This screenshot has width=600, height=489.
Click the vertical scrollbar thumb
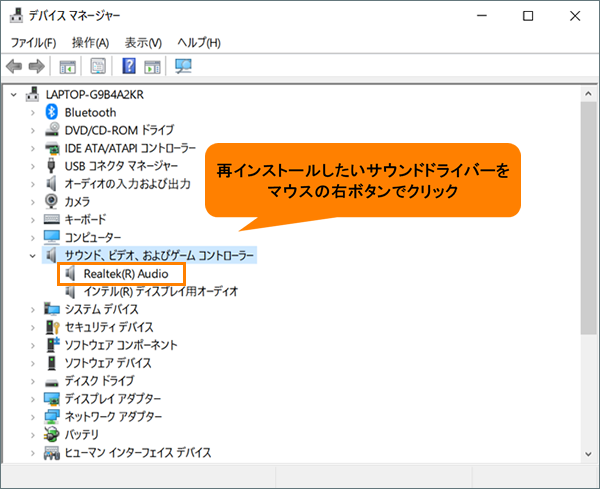[x=588, y=218]
